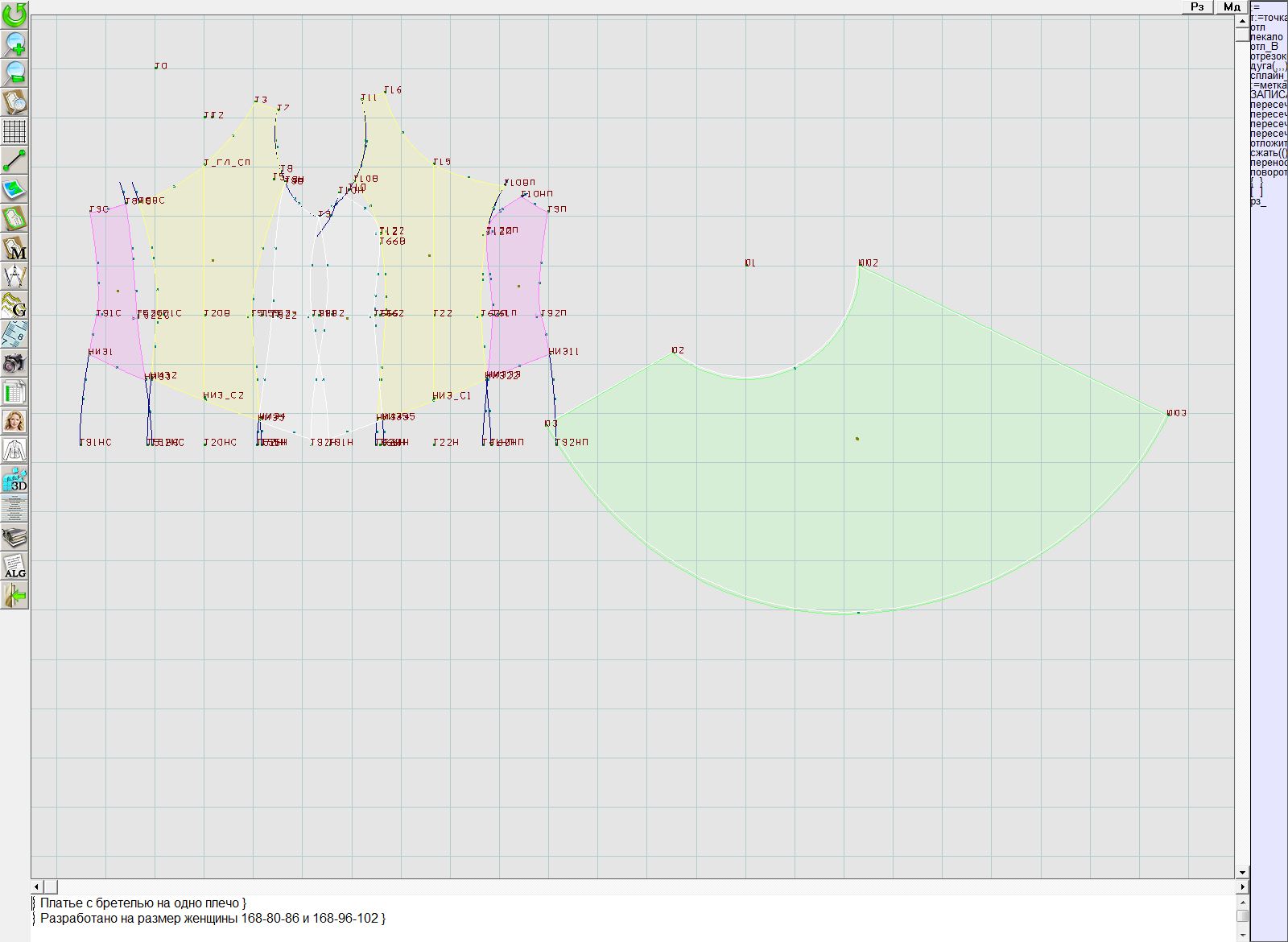Image resolution: width=1288 pixels, height=942 pixels.
Task: Open the 3D view icon
Action: tap(14, 480)
